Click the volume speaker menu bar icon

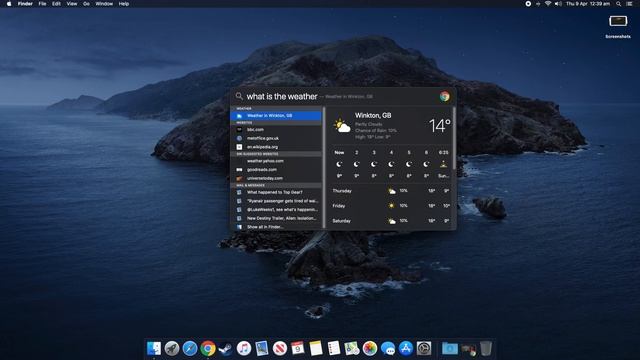[x=558, y=4]
